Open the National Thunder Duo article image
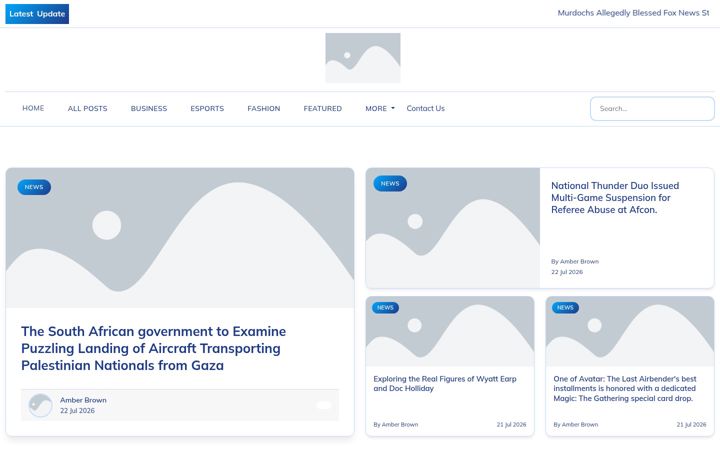Image resolution: width=720 pixels, height=450 pixels. tap(453, 228)
